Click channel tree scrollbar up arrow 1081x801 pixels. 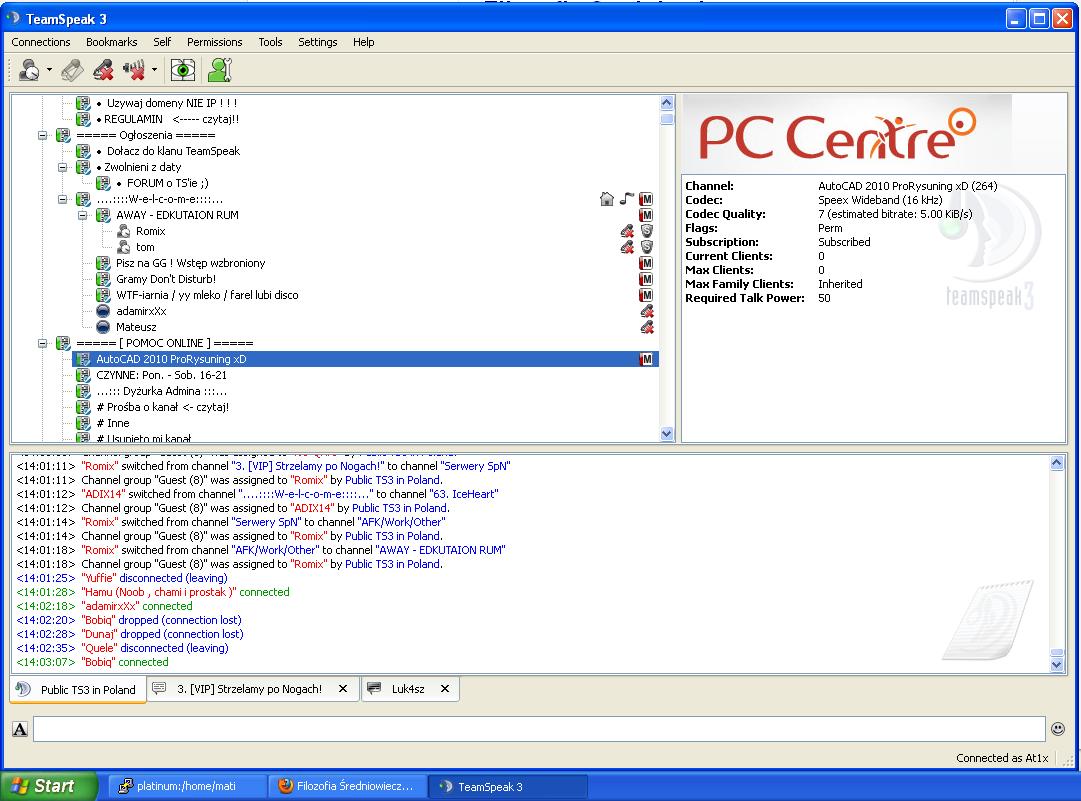[x=667, y=103]
